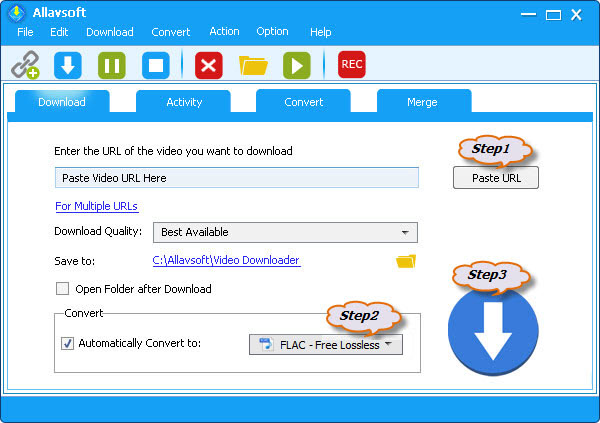Open the Download Quality dropdown

[285, 232]
